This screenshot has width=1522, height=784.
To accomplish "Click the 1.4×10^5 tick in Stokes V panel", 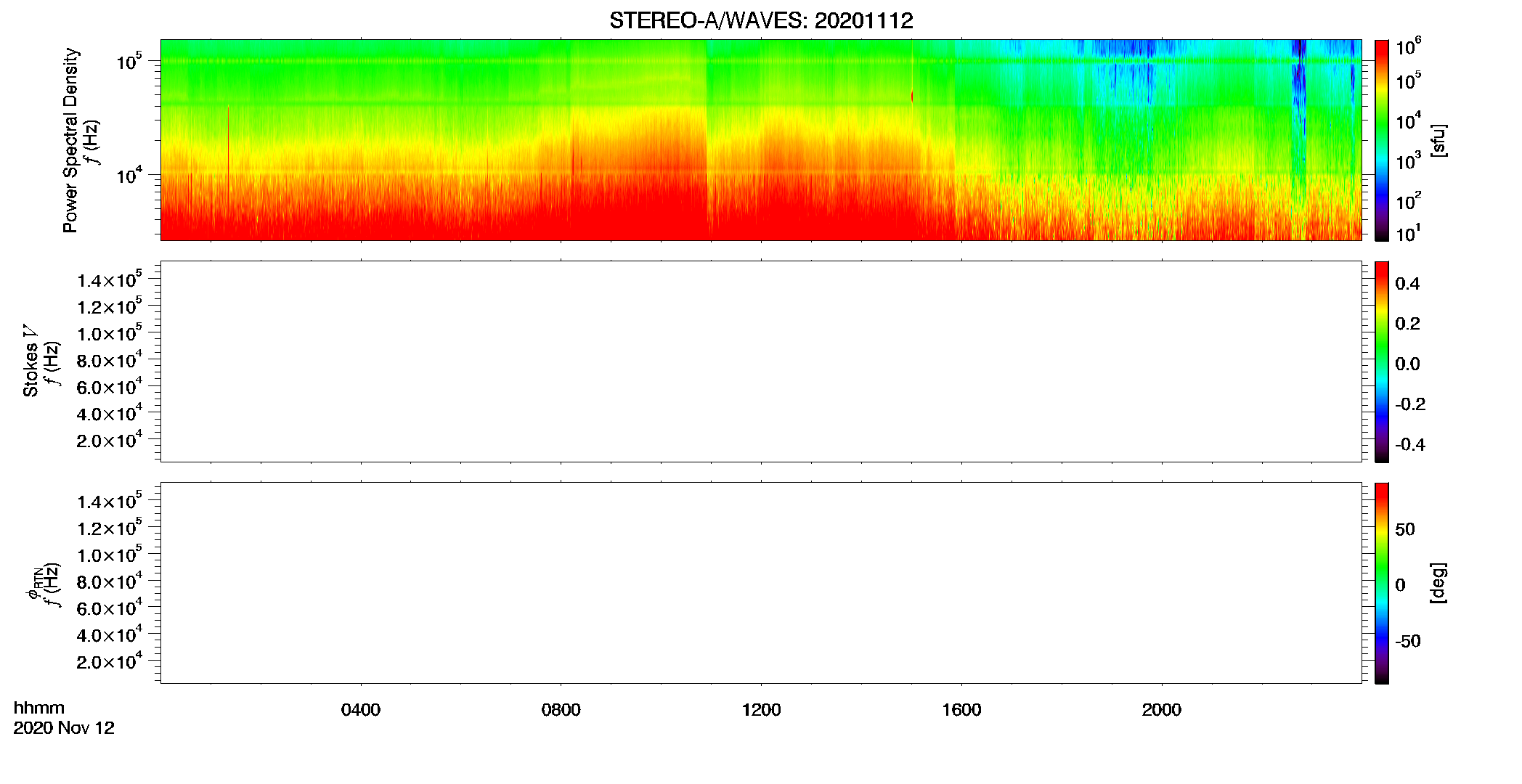I will 109,279.
